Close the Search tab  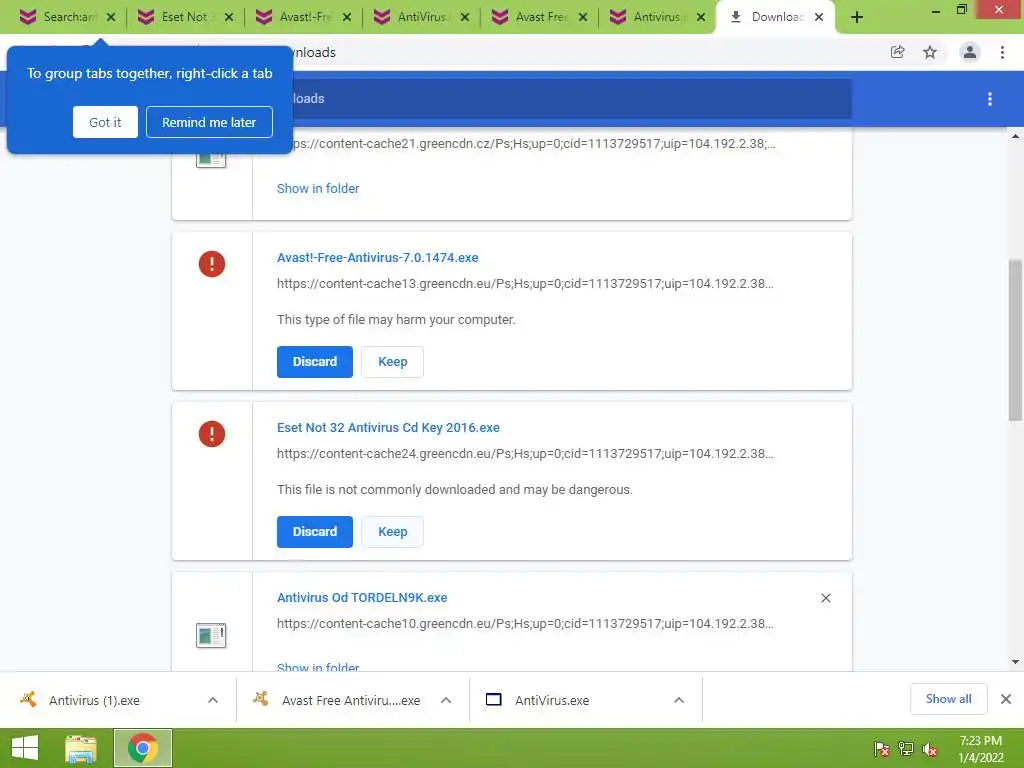point(111,17)
